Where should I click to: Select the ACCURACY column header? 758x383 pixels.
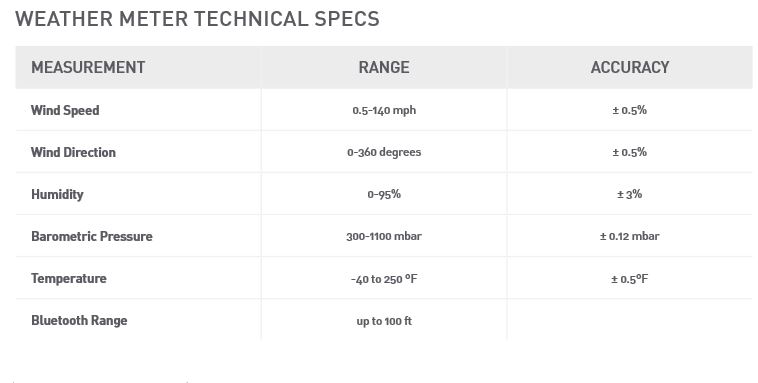pyautogui.click(x=629, y=67)
